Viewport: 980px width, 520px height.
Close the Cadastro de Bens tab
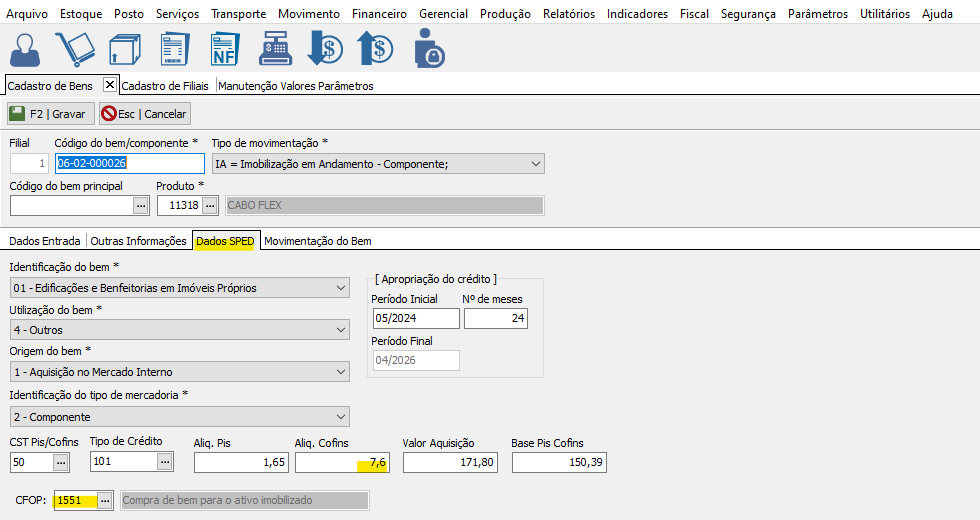(110, 85)
